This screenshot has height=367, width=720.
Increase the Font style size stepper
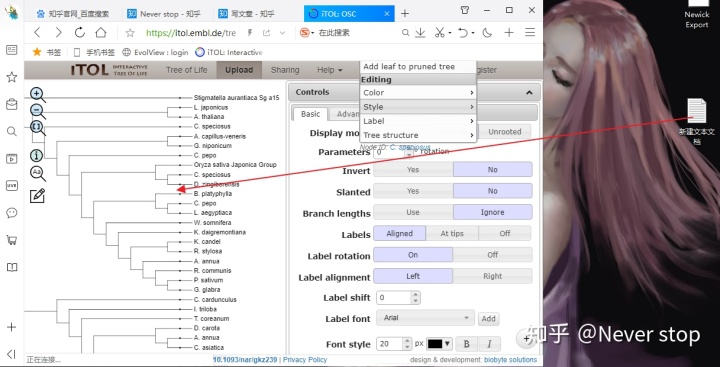pyautogui.click(x=407, y=341)
